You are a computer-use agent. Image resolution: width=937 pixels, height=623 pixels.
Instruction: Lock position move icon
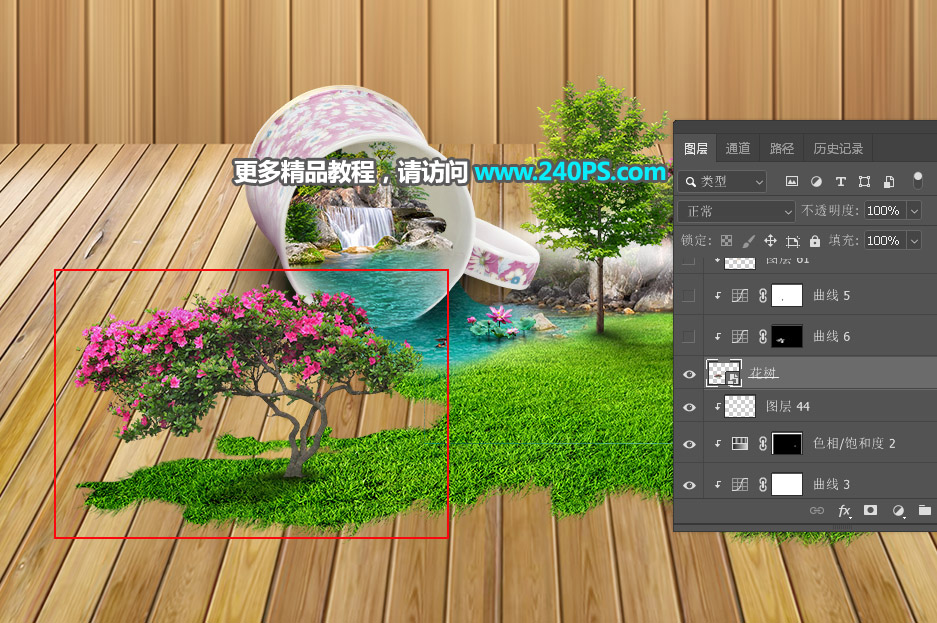pyautogui.click(x=770, y=241)
